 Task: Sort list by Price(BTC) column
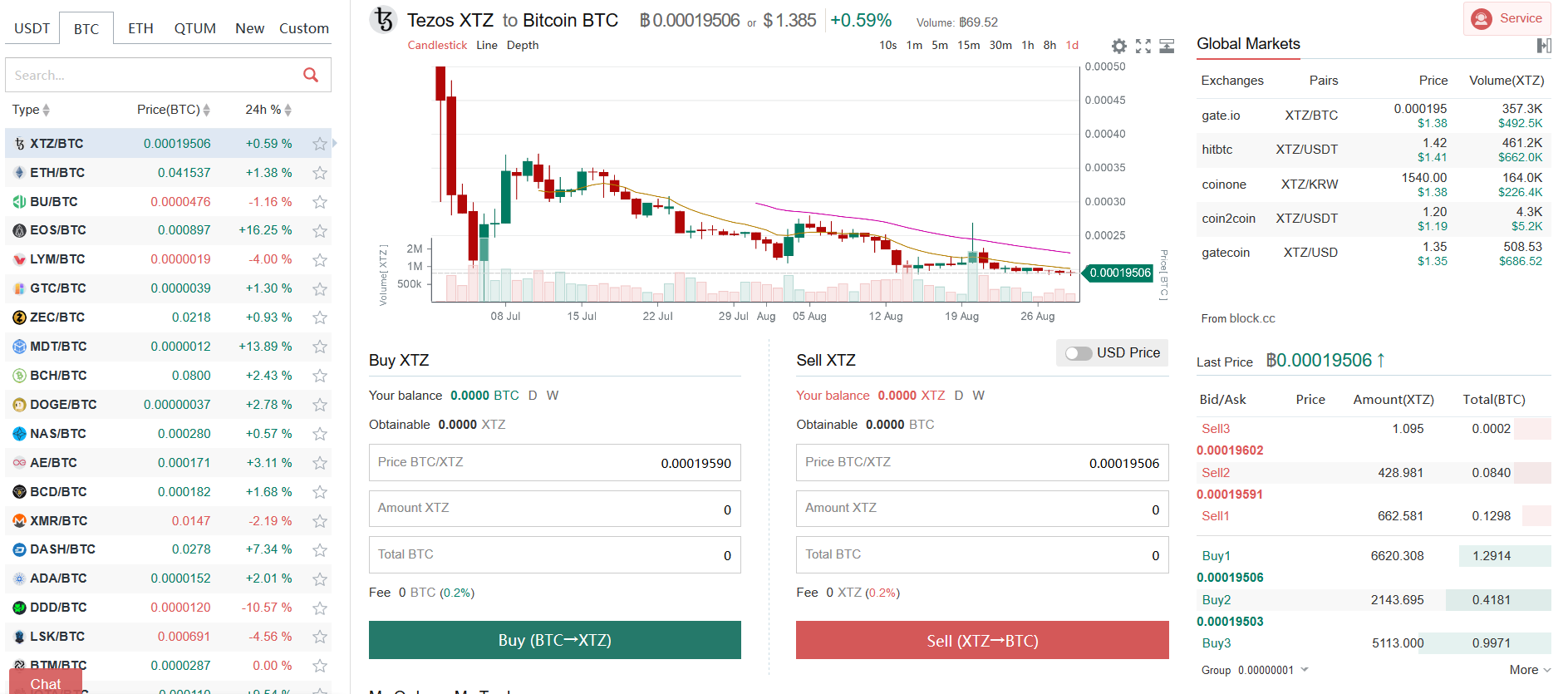click(x=174, y=110)
